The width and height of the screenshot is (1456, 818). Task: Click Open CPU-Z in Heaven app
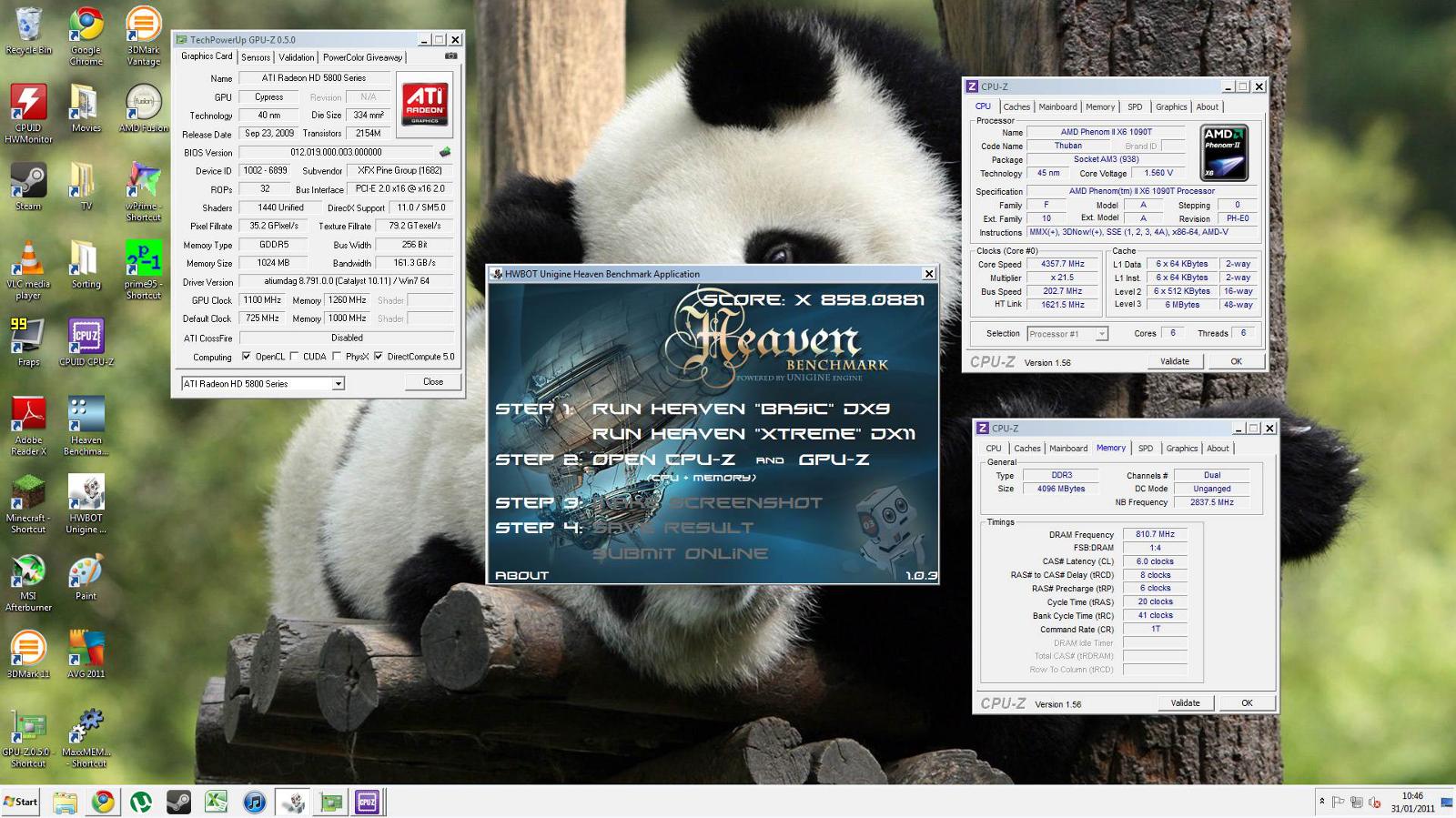pos(663,459)
